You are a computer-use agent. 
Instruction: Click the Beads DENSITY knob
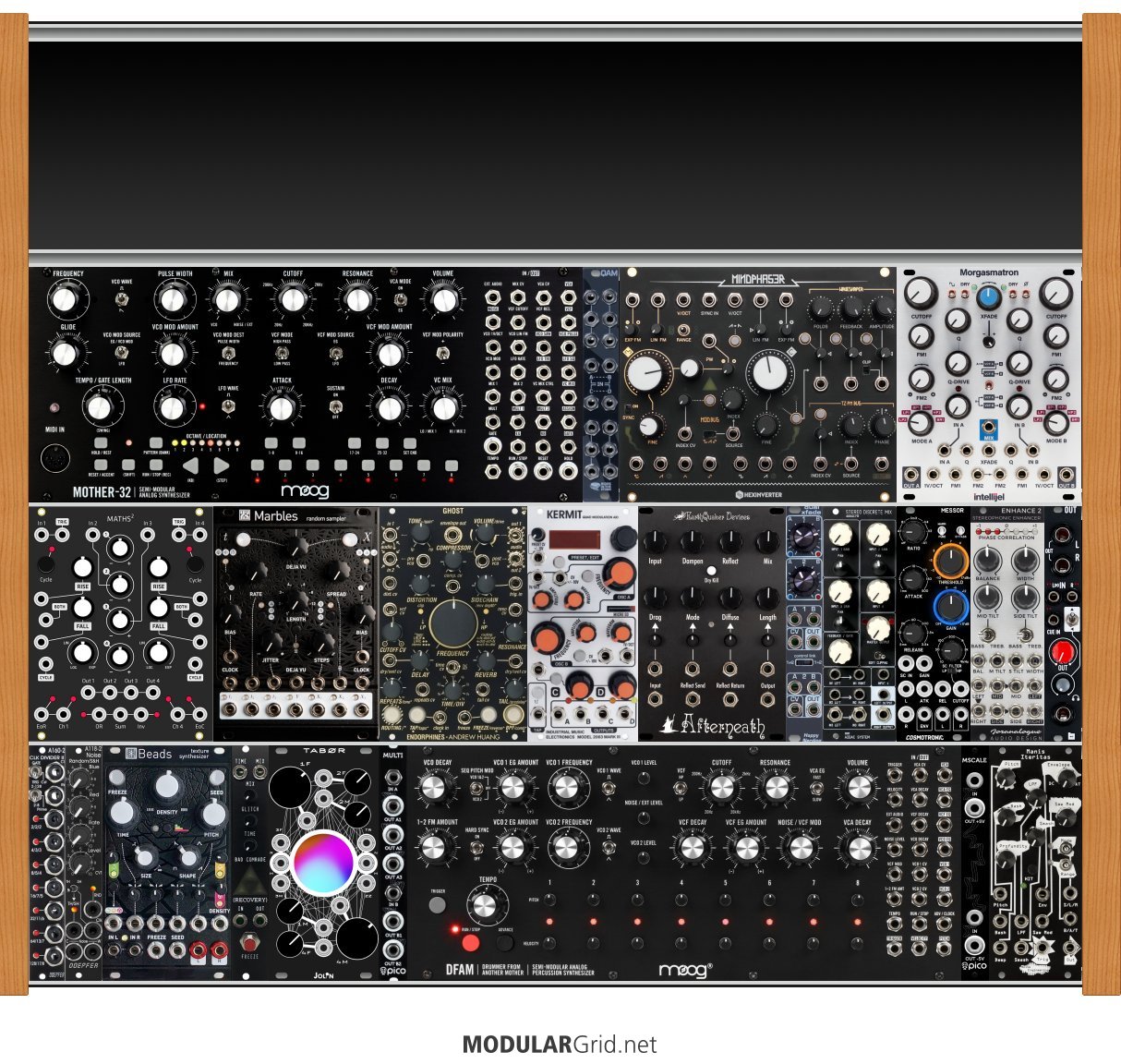pyautogui.click(x=167, y=787)
